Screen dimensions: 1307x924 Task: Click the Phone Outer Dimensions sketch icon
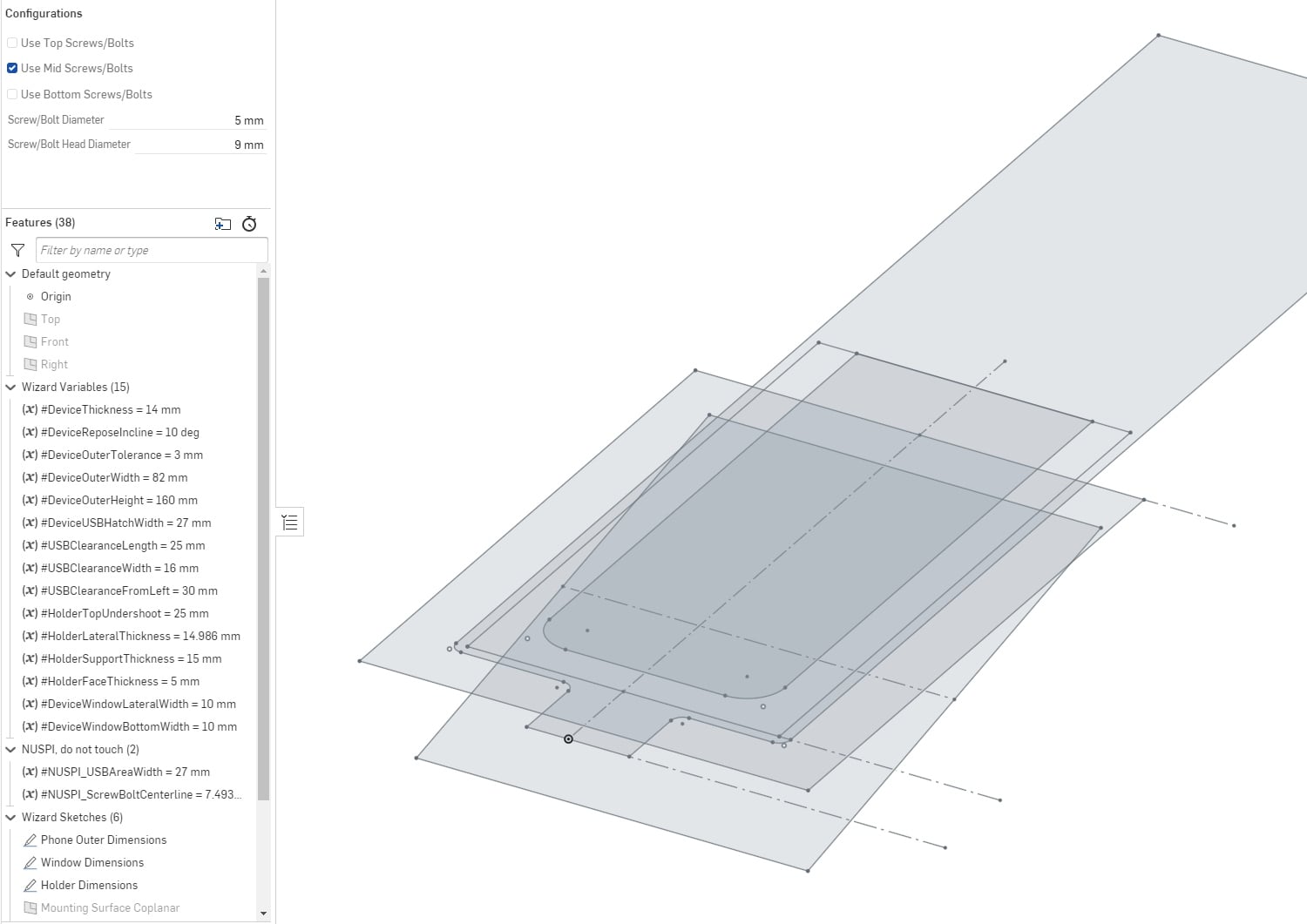point(30,840)
